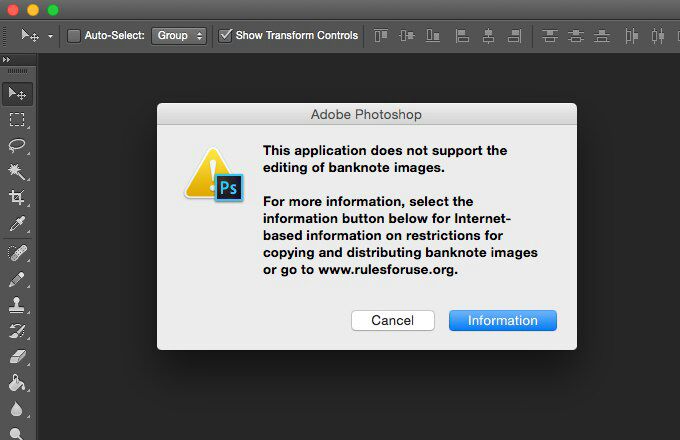Select the Magic Wand tool
Image resolution: width=680 pixels, height=440 pixels.
[17, 172]
